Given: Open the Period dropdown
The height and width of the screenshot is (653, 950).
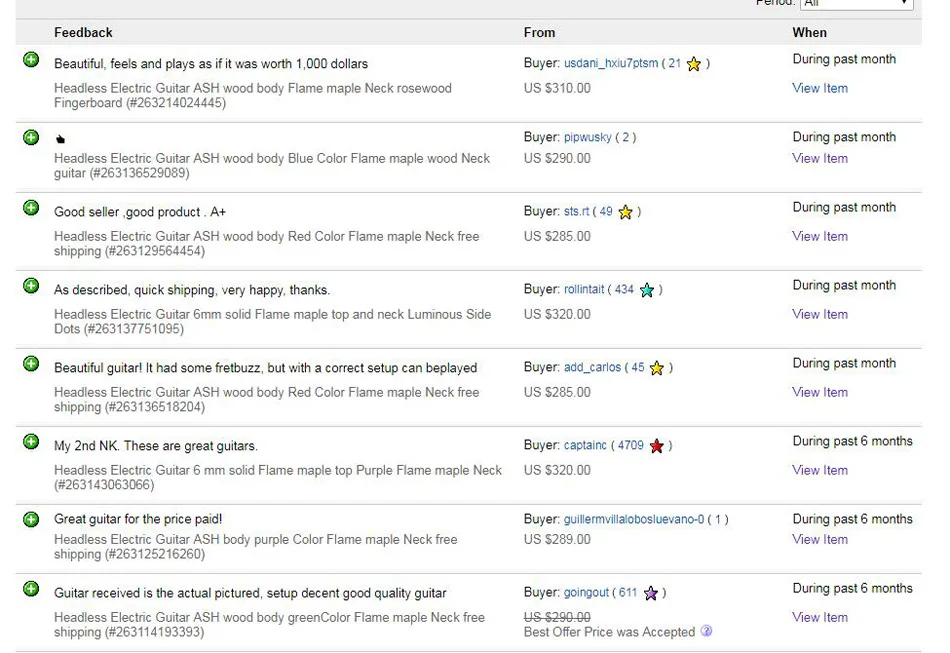Looking at the screenshot, I should [x=856, y=4].
